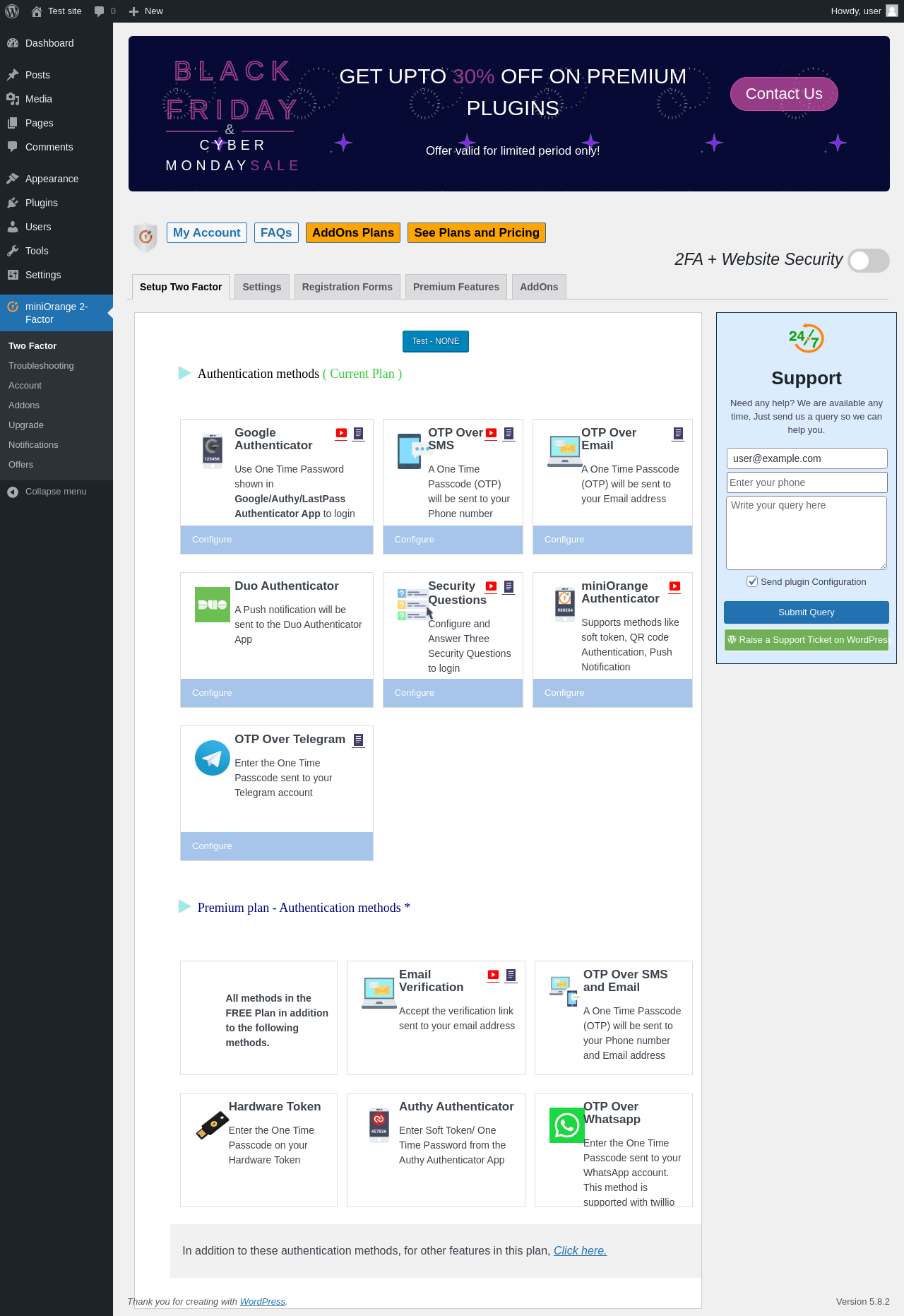Open My Account button
The height and width of the screenshot is (1316, 904).
click(x=207, y=232)
